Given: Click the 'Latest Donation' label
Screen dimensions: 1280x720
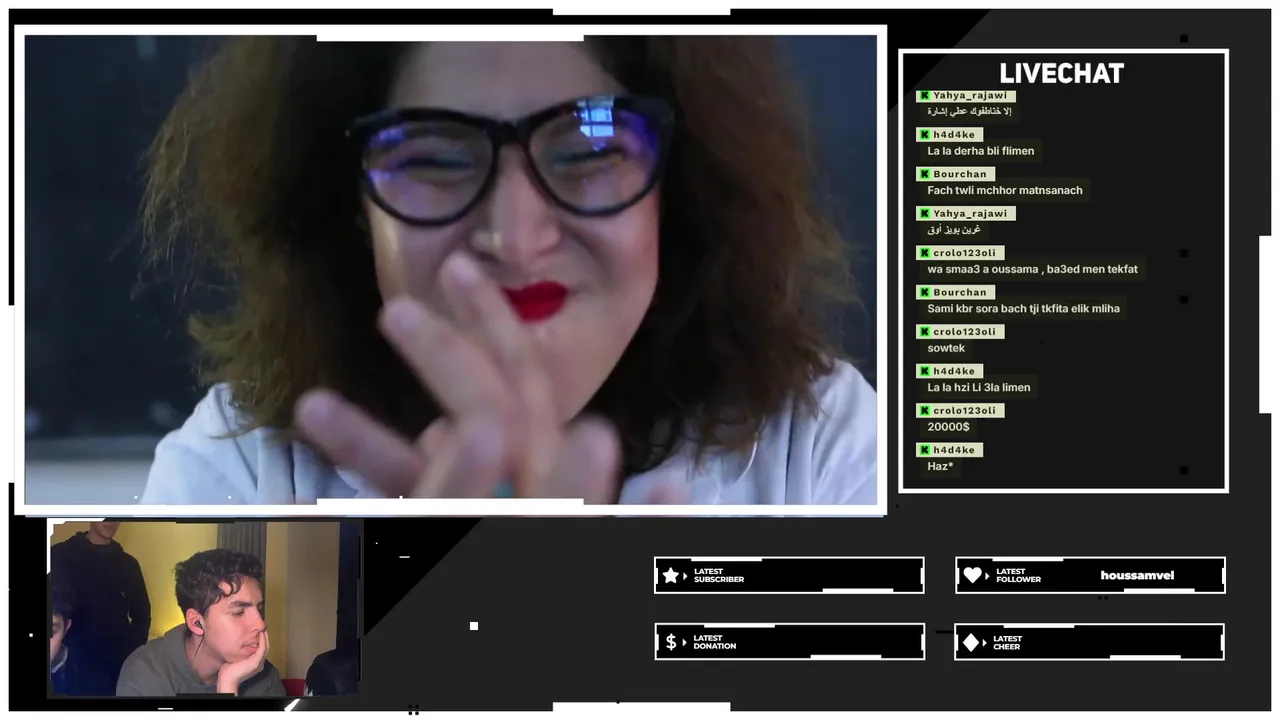Looking at the screenshot, I should pos(715,642).
